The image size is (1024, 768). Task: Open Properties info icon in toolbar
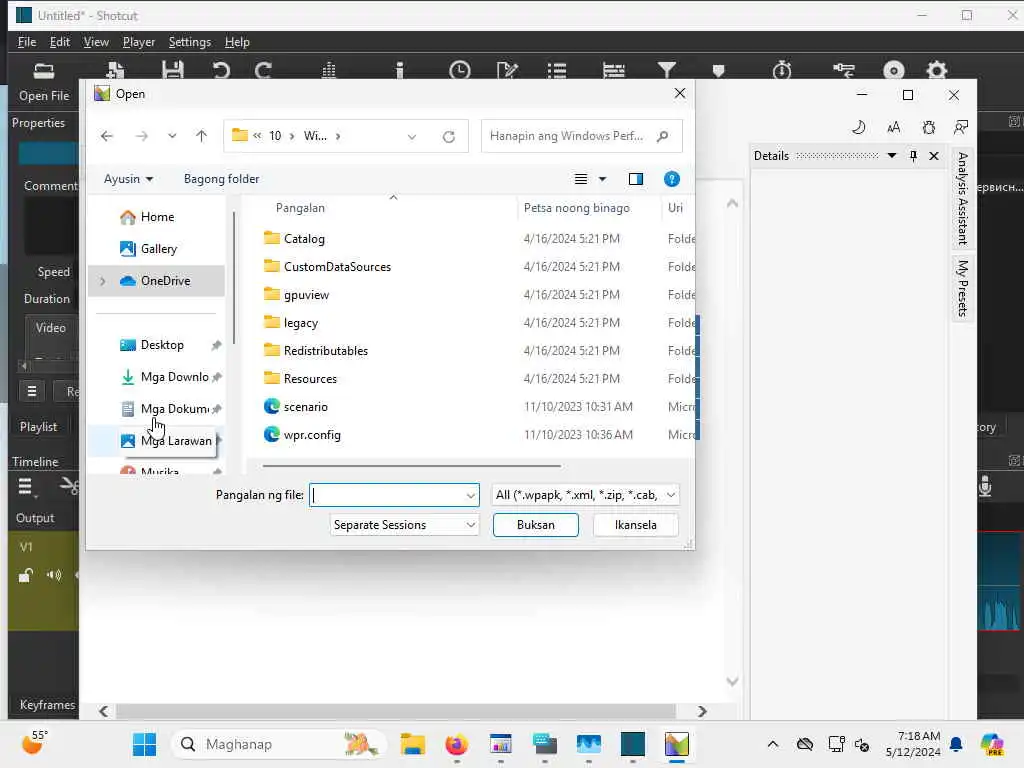click(400, 70)
